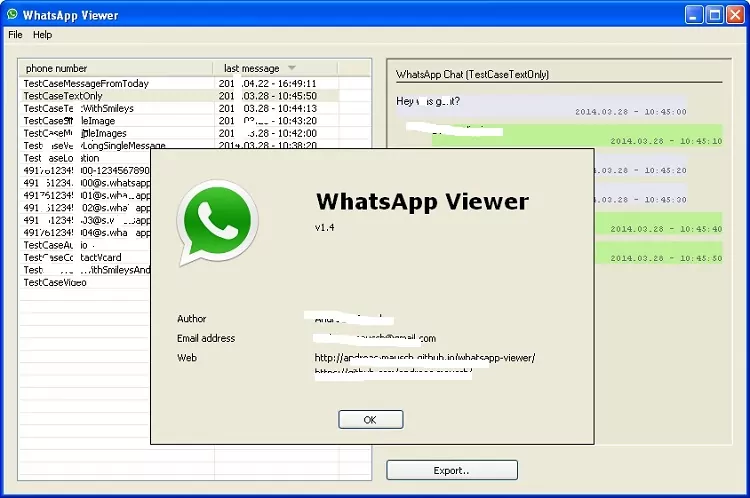The image size is (750, 498).
Task: Click the v1.4 version label
Action: point(324,227)
